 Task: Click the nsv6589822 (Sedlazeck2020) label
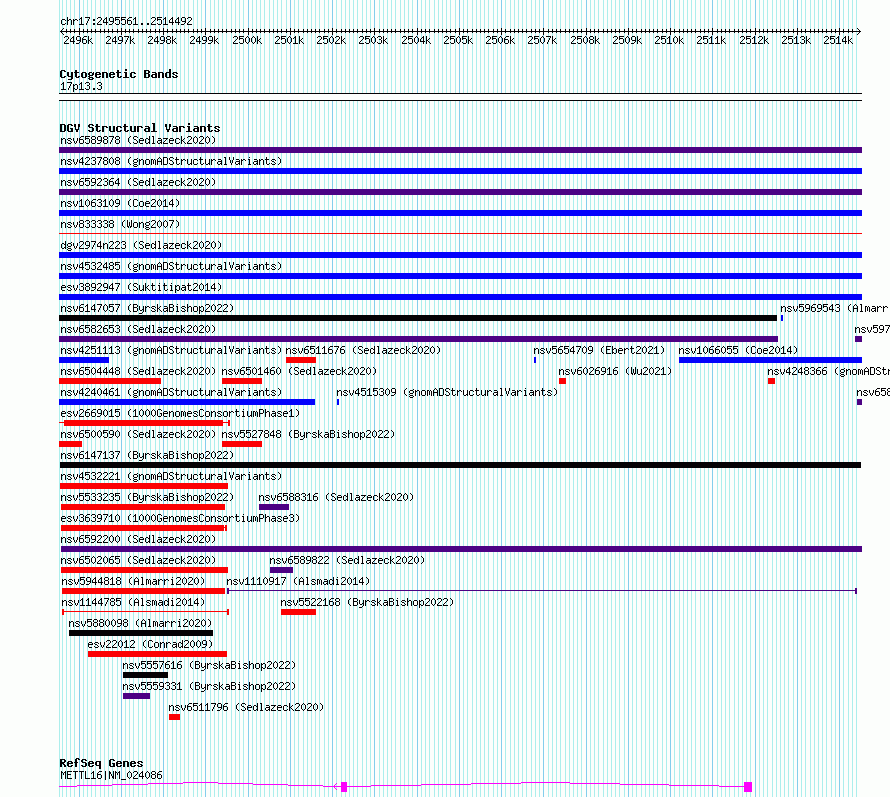click(x=347, y=560)
